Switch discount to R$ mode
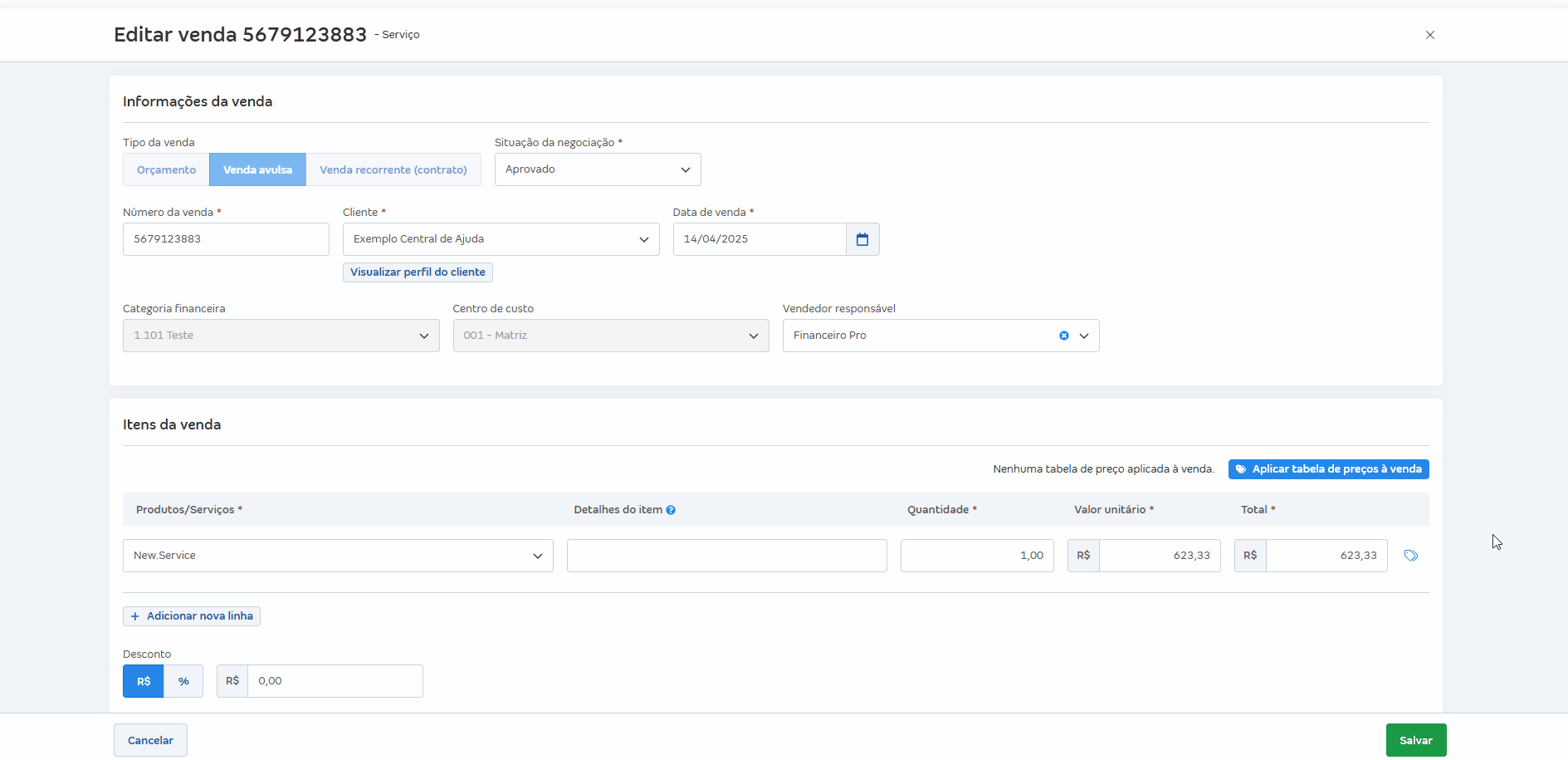The width and height of the screenshot is (1568, 760). (144, 681)
